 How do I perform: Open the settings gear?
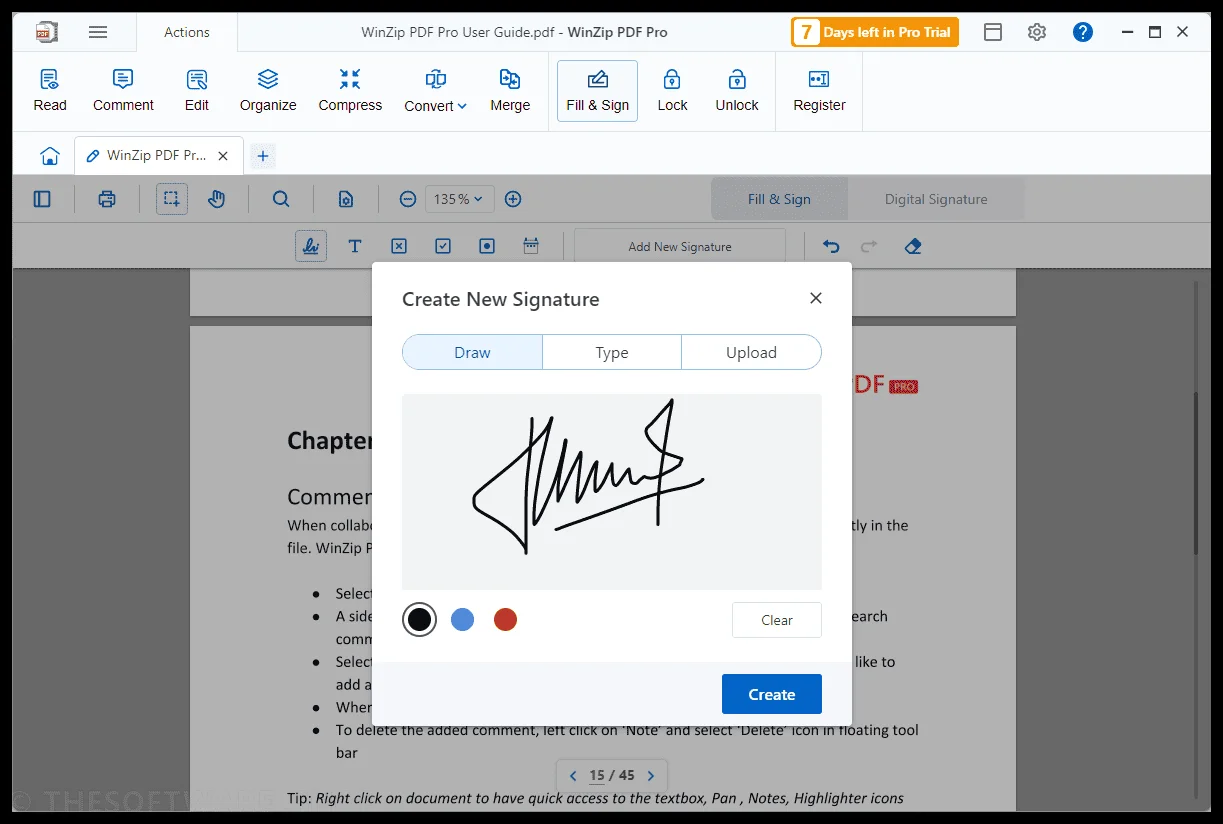coord(1037,32)
